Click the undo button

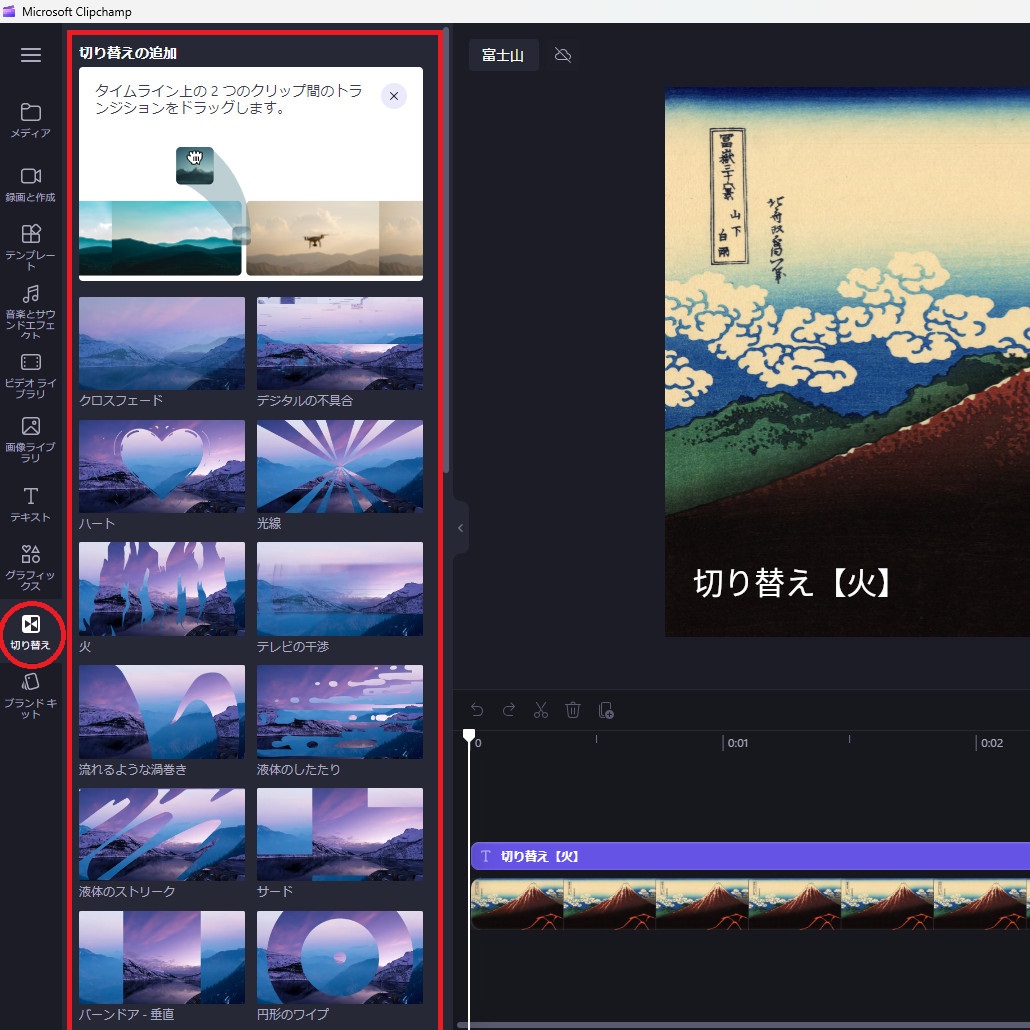(x=477, y=710)
